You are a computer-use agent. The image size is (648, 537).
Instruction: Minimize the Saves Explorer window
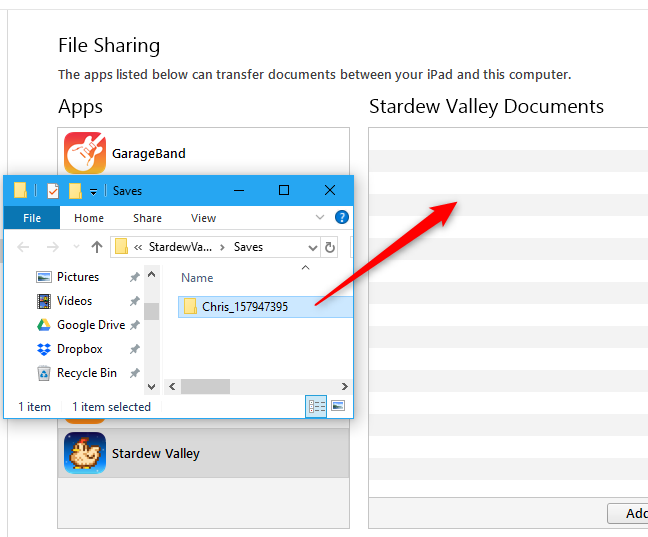pos(239,190)
